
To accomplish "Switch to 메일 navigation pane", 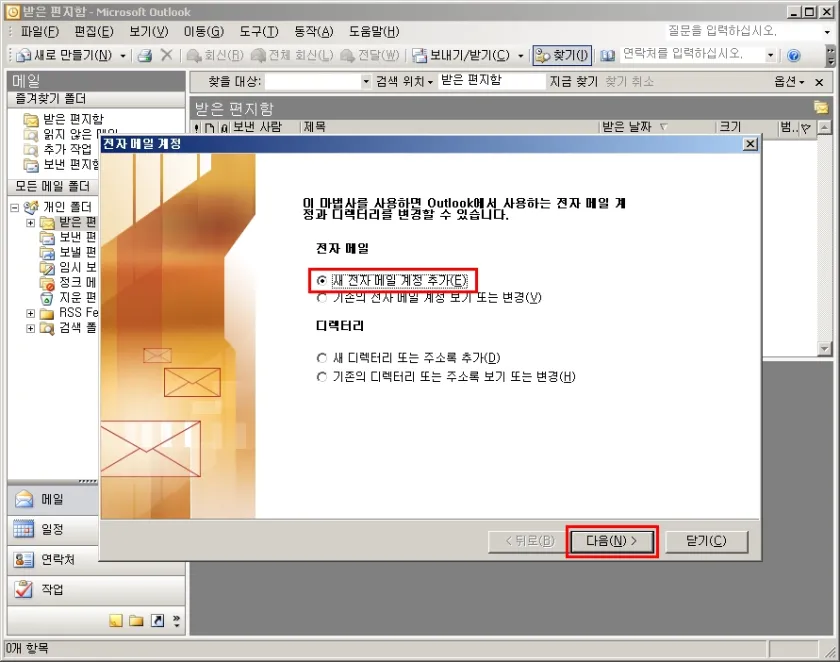I will [x=53, y=500].
